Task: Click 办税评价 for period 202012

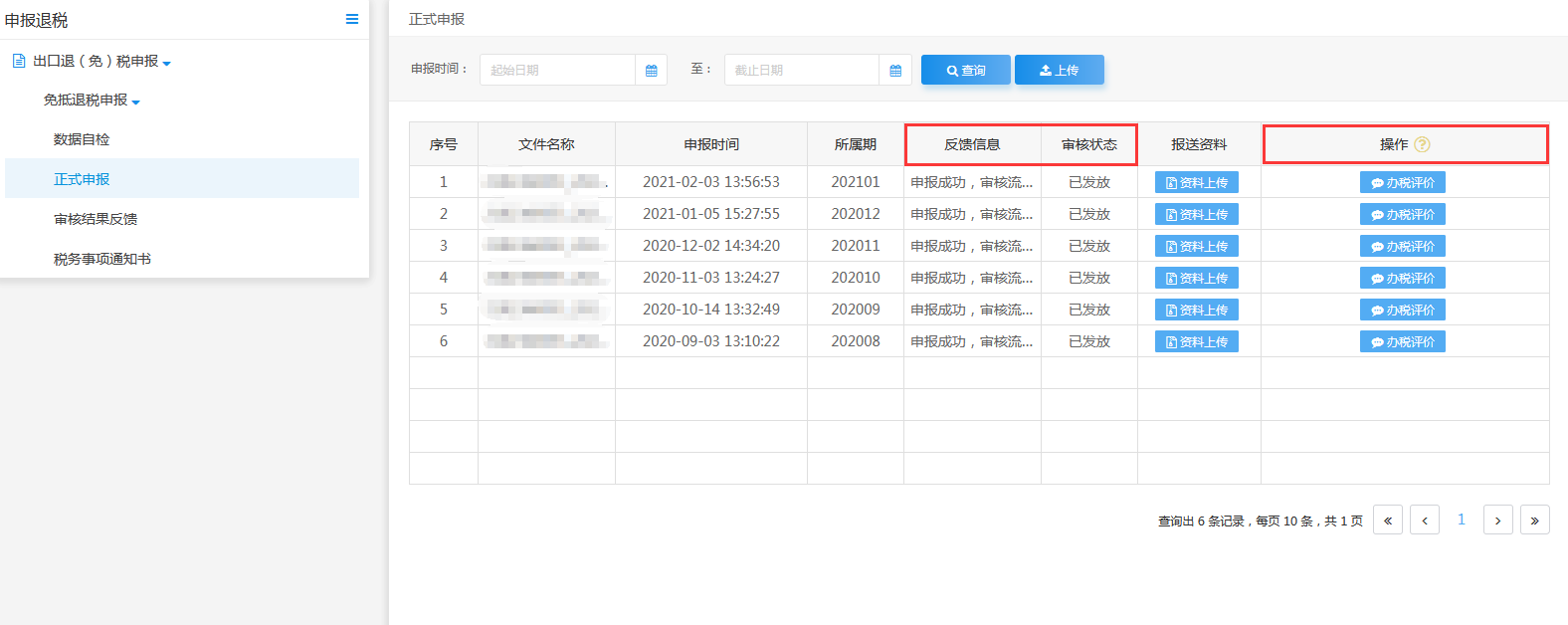Action: pyautogui.click(x=1403, y=214)
